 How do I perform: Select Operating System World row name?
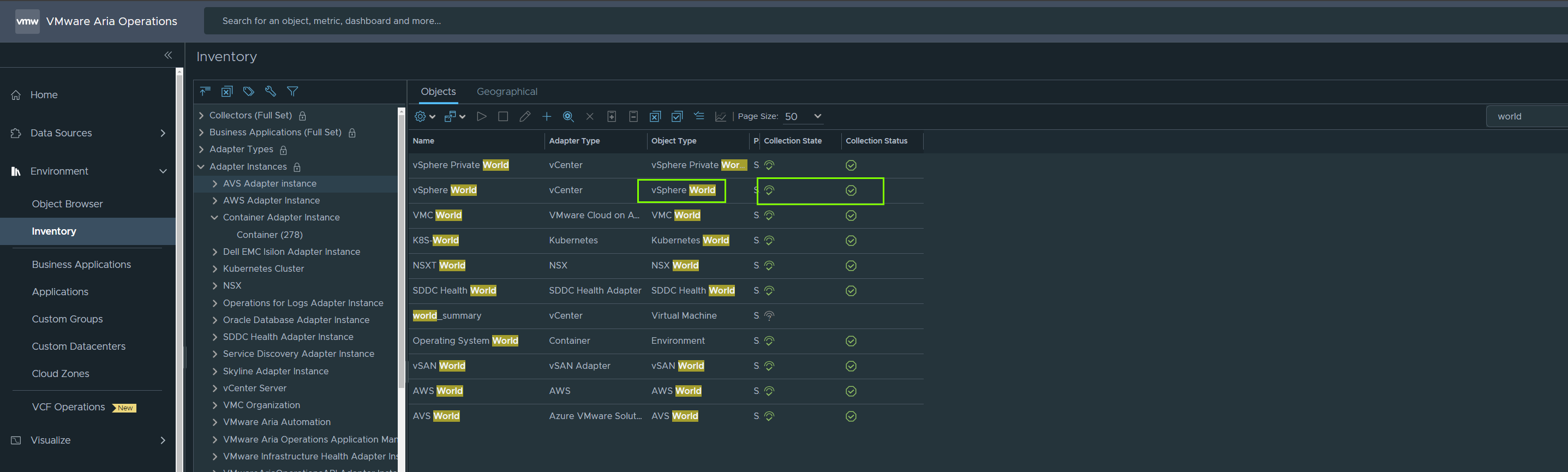[x=465, y=341]
